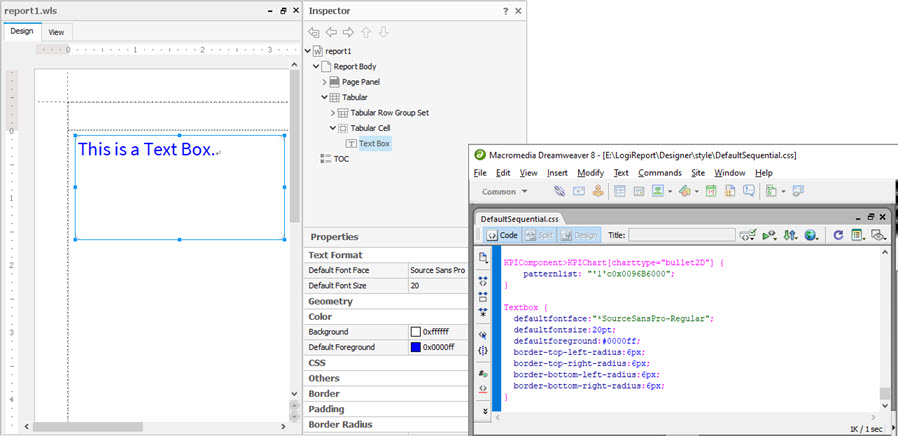Click Default Foreground blue color swatch
This screenshot has width=898, height=436.
(416, 347)
